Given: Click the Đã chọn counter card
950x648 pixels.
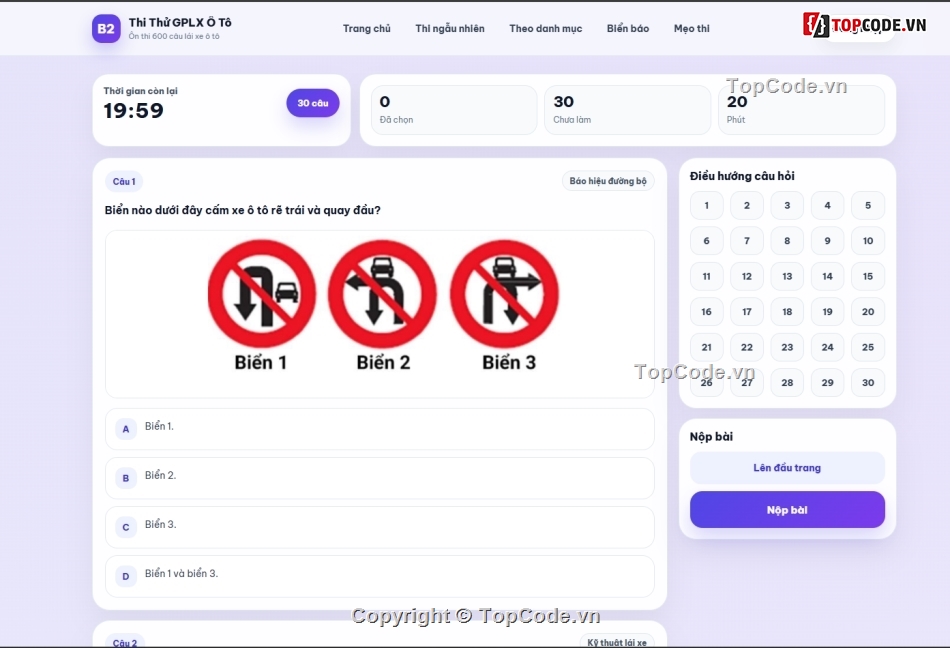Looking at the screenshot, I should 454,110.
